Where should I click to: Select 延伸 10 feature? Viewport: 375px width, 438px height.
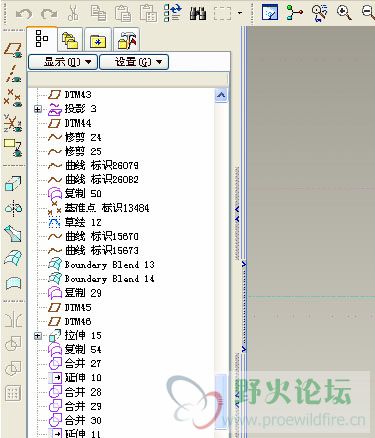pos(83,378)
